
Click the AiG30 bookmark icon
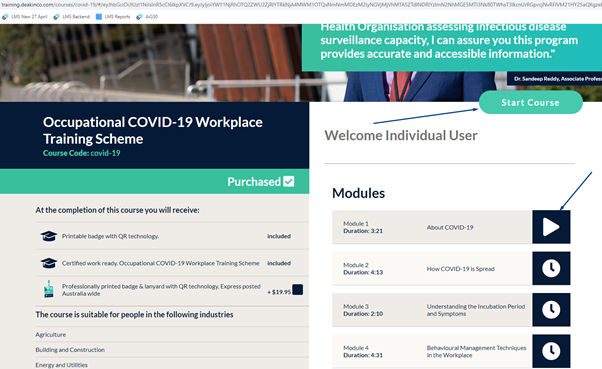coord(139,17)
